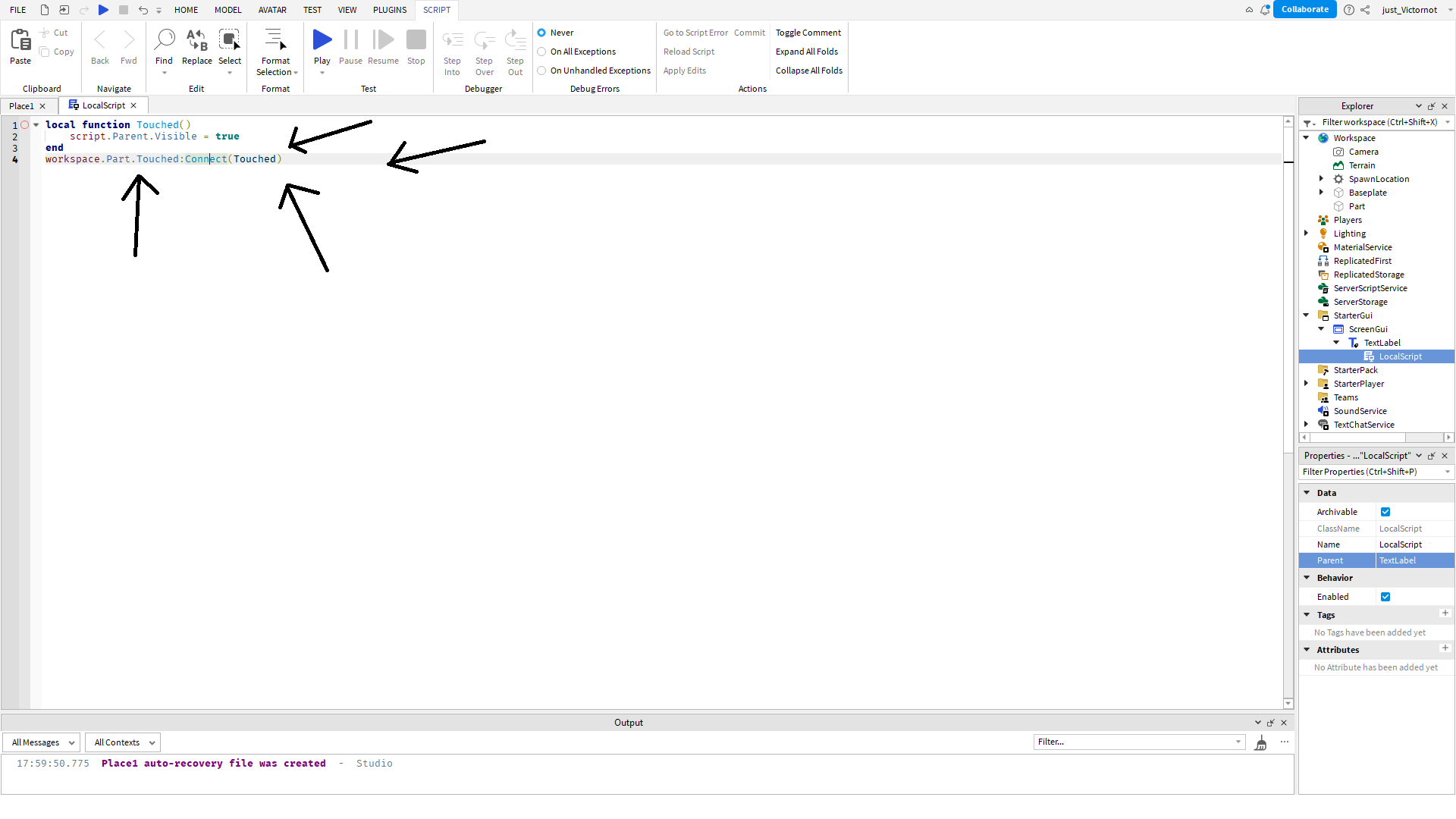The image size is (1456, 819).
Task: Click the Replace icon in the Edit section
Action: (x=196, y=42)
